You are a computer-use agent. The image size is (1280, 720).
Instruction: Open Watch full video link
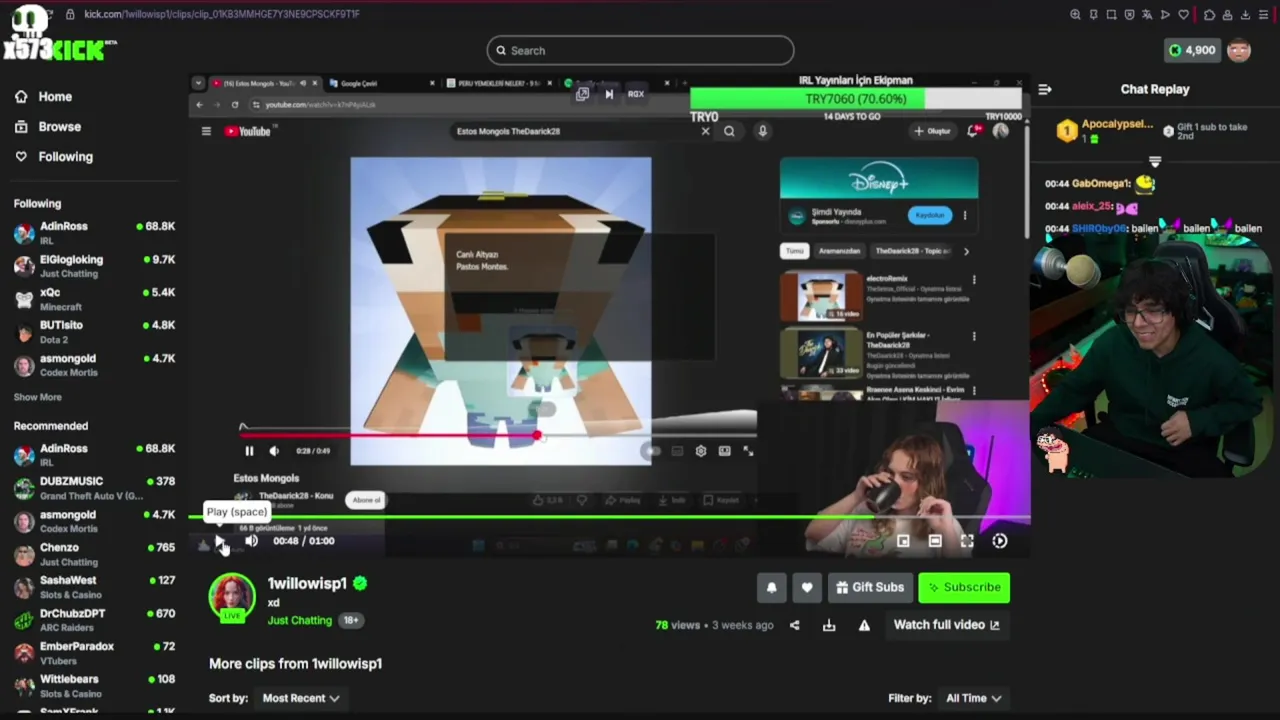(x=946, y=625)
